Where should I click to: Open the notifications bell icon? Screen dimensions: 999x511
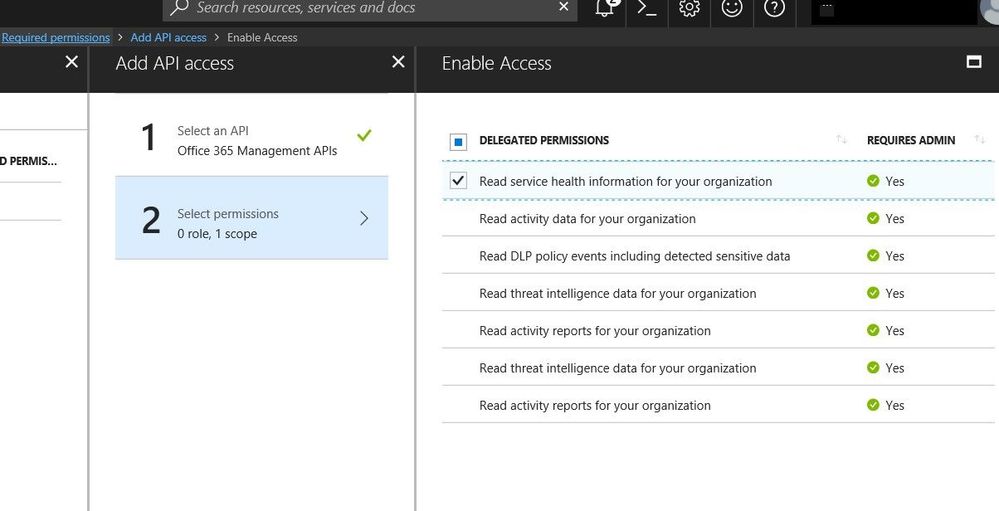click(x=605, y=8)
